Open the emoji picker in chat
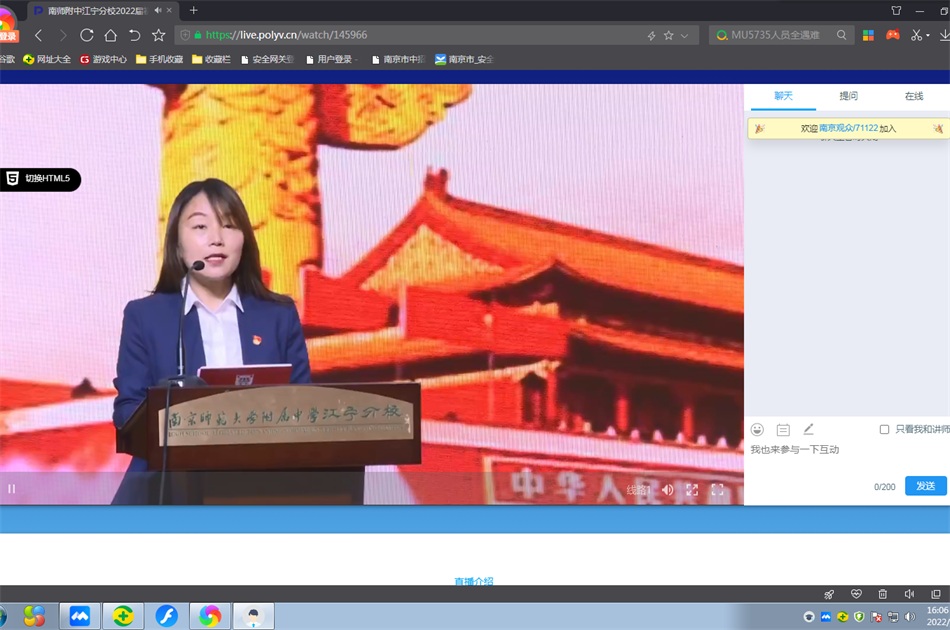950x630 pixels. [757, 429]
